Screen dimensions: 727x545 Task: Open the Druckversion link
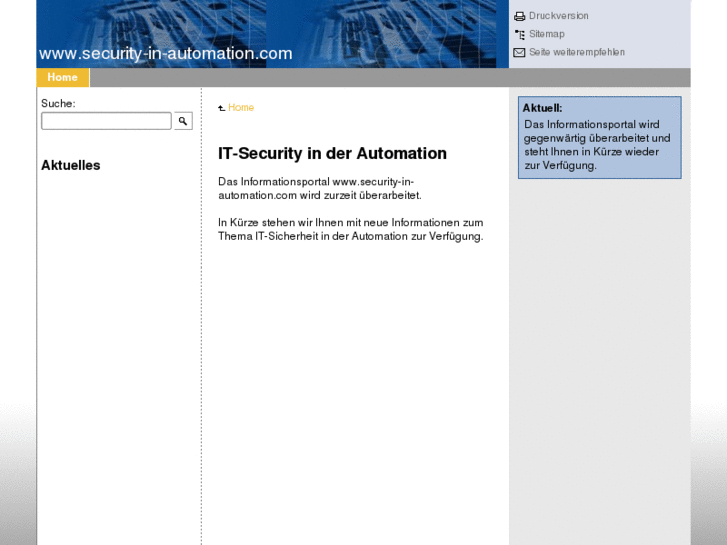tap(558, 16)
